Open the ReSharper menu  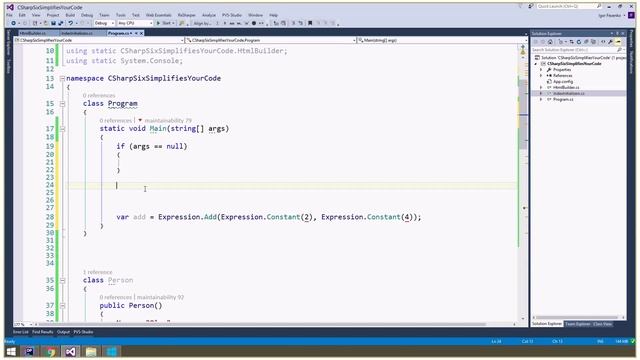pos(187,15)
